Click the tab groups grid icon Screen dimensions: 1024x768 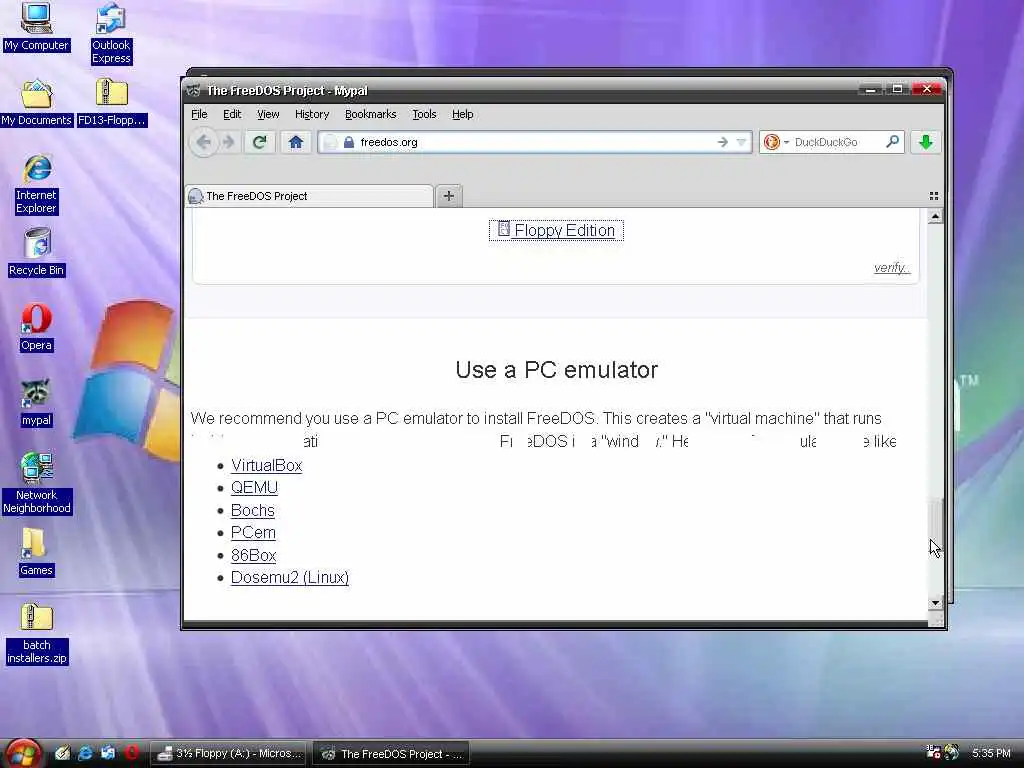(934, 196)
